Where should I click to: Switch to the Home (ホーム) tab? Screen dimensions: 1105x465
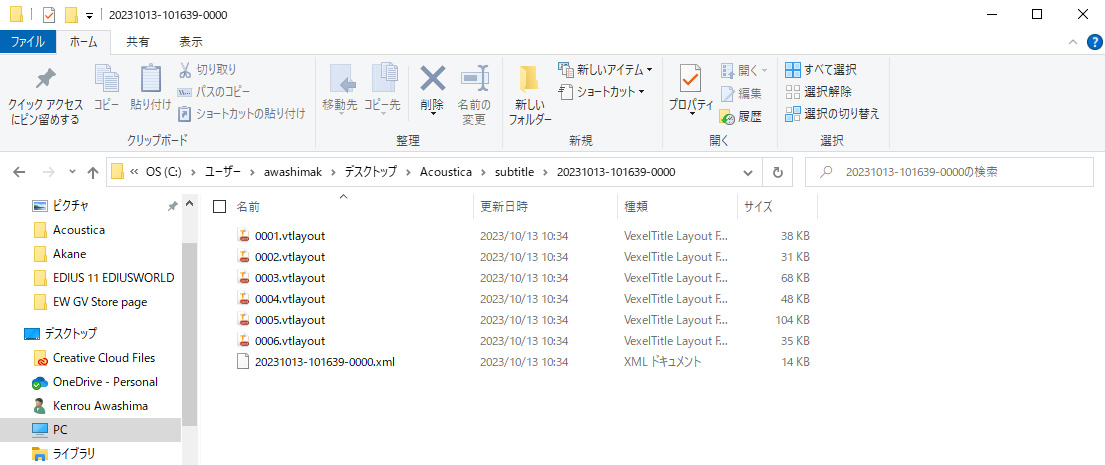84,42
